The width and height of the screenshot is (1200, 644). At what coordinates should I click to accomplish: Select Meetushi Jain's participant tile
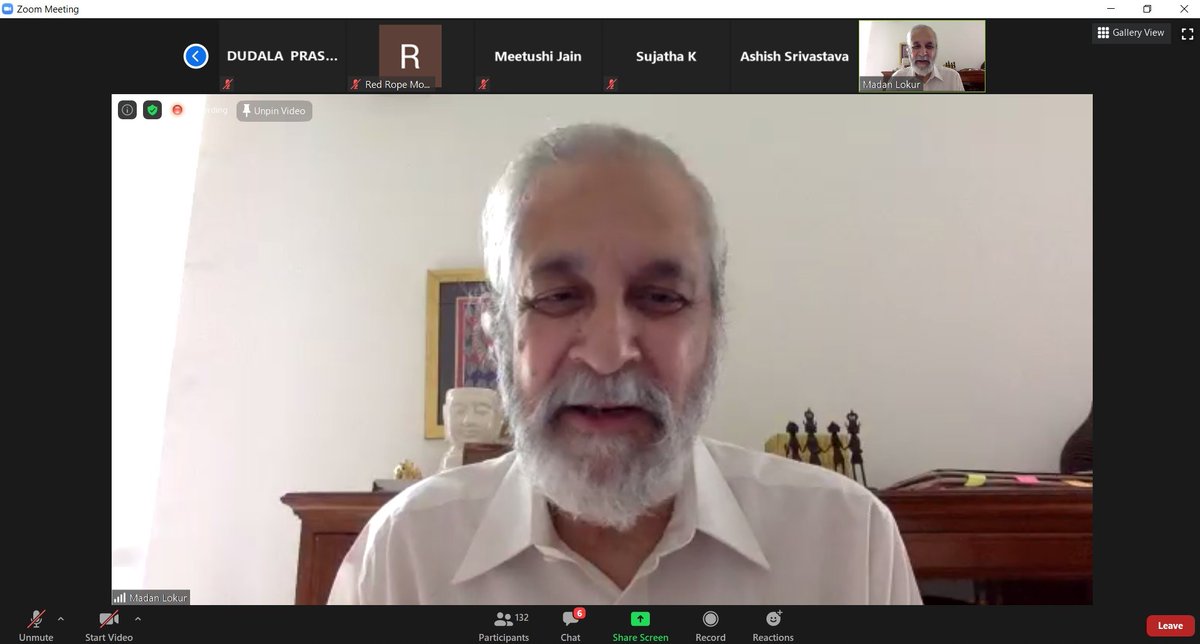[538, 57]
